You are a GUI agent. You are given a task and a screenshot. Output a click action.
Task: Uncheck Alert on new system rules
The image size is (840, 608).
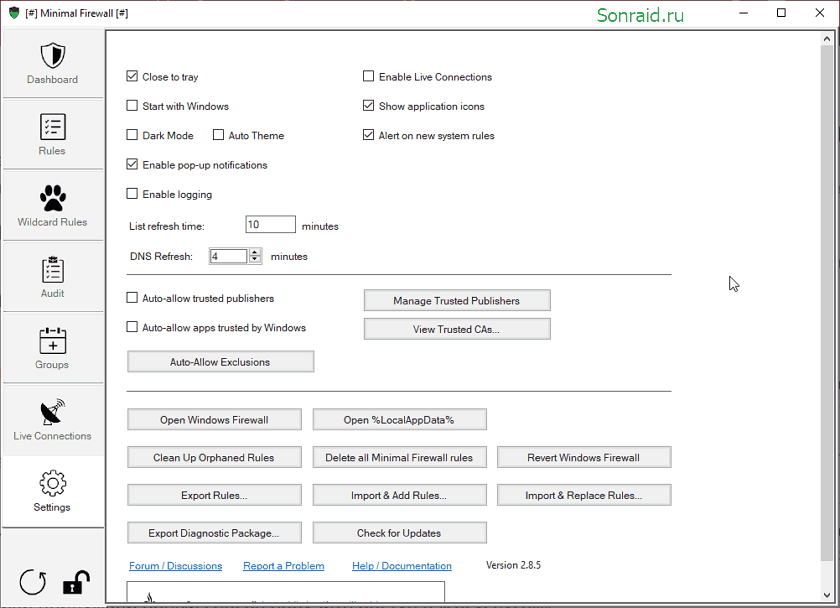tap(368, 135)
